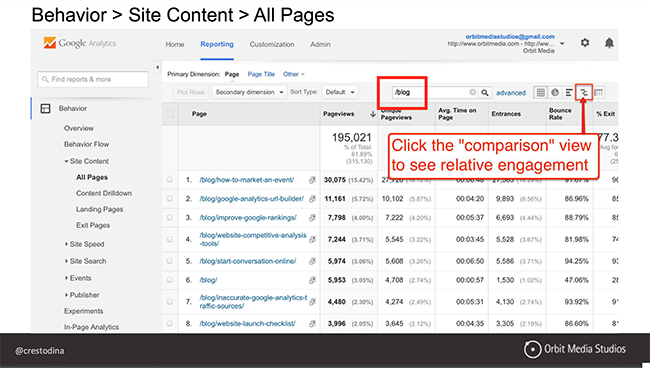This screenshot has width=650, height=368.
Task: Select All Pages report
Action: [92, 177]
